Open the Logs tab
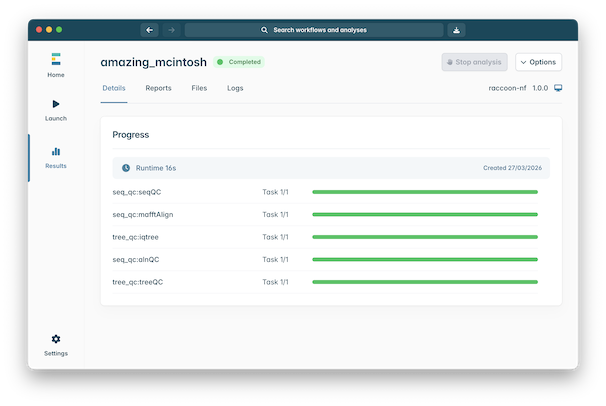The width and height of the screenshot is (606, 406). pos(235,88)
